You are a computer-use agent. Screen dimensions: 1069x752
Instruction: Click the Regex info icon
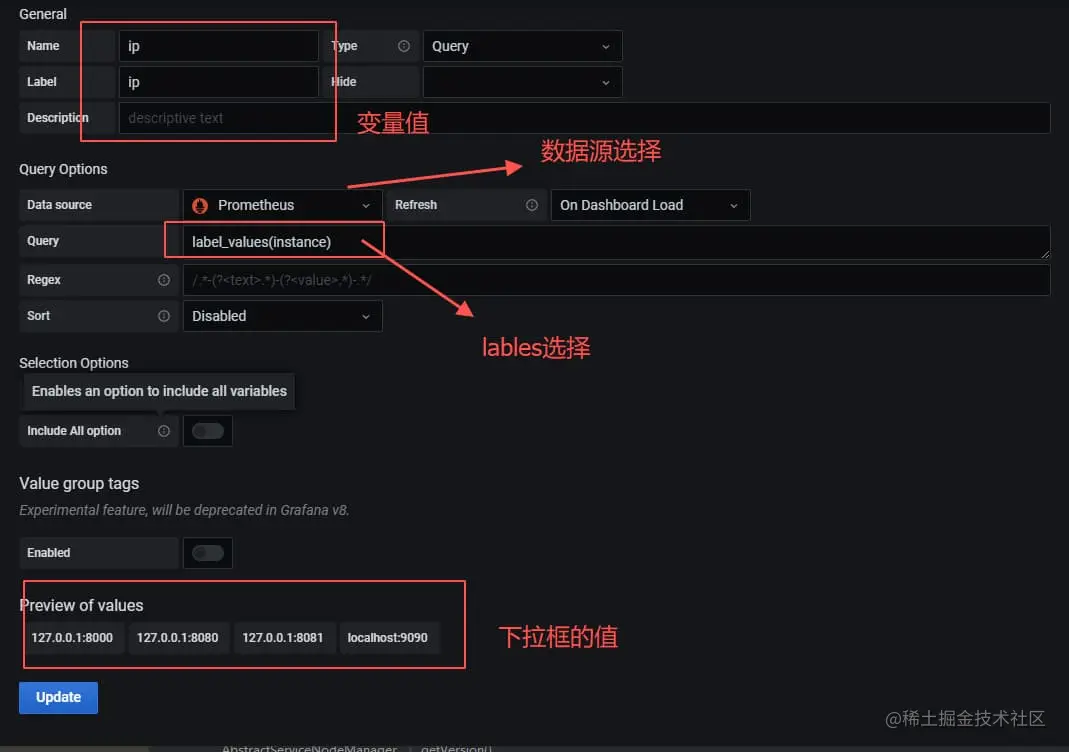[164, 280]
